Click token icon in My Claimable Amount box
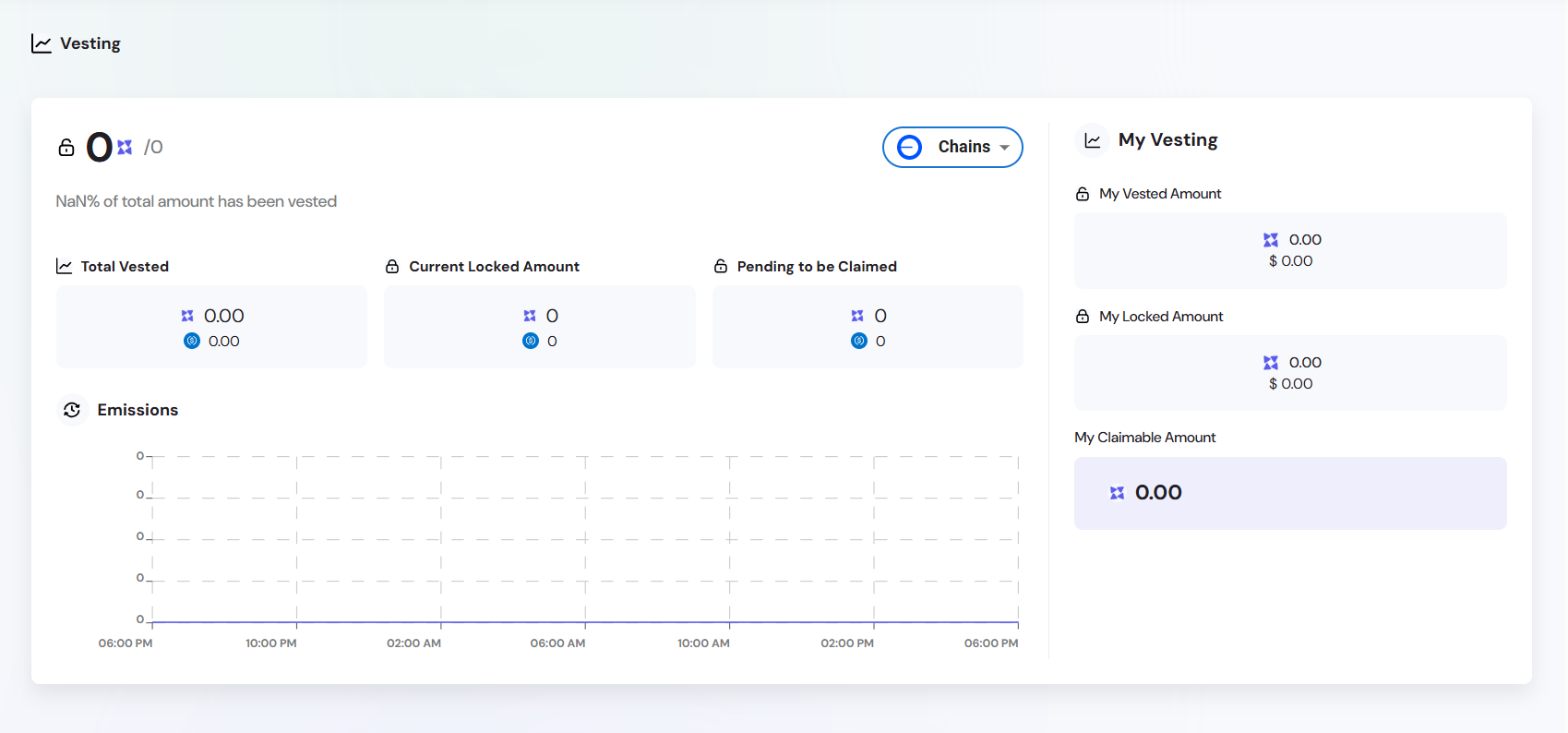Viewport: 1568px width, 733px height. point(1117,493)
